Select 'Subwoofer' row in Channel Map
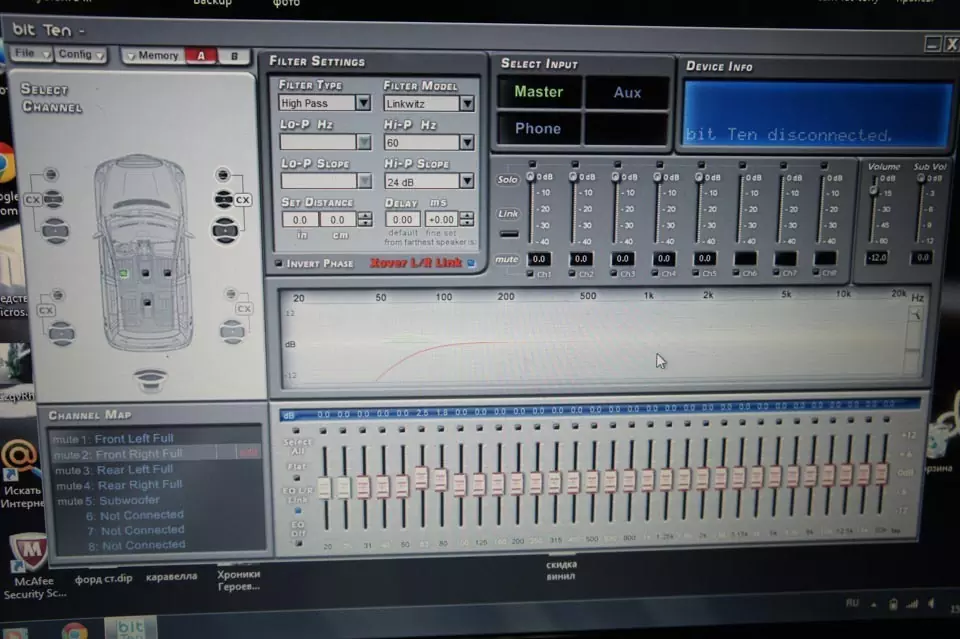 point(156,501)
